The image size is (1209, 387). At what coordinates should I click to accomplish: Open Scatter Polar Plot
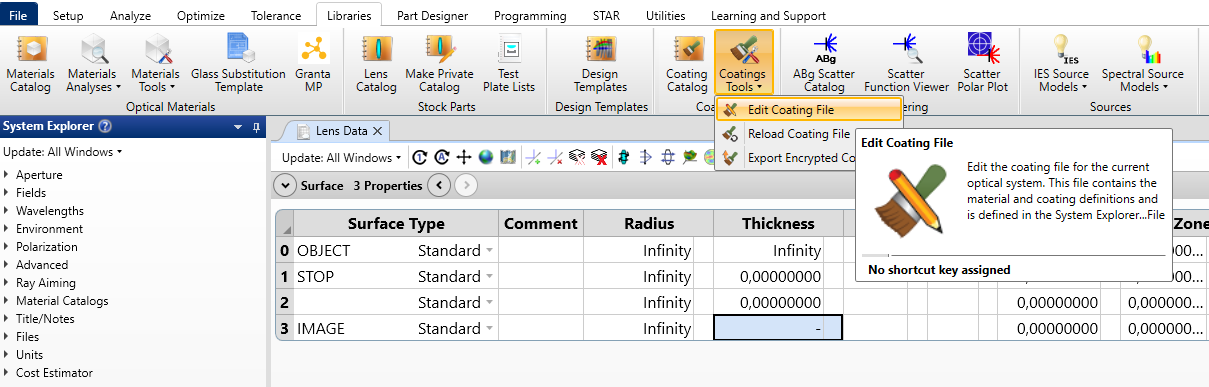(981, 65)
